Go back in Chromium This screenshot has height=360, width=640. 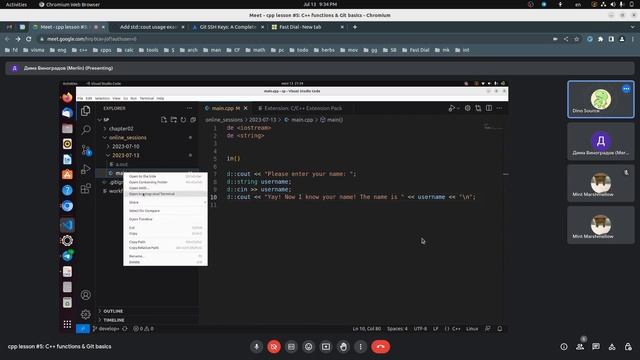pos(7,39)
